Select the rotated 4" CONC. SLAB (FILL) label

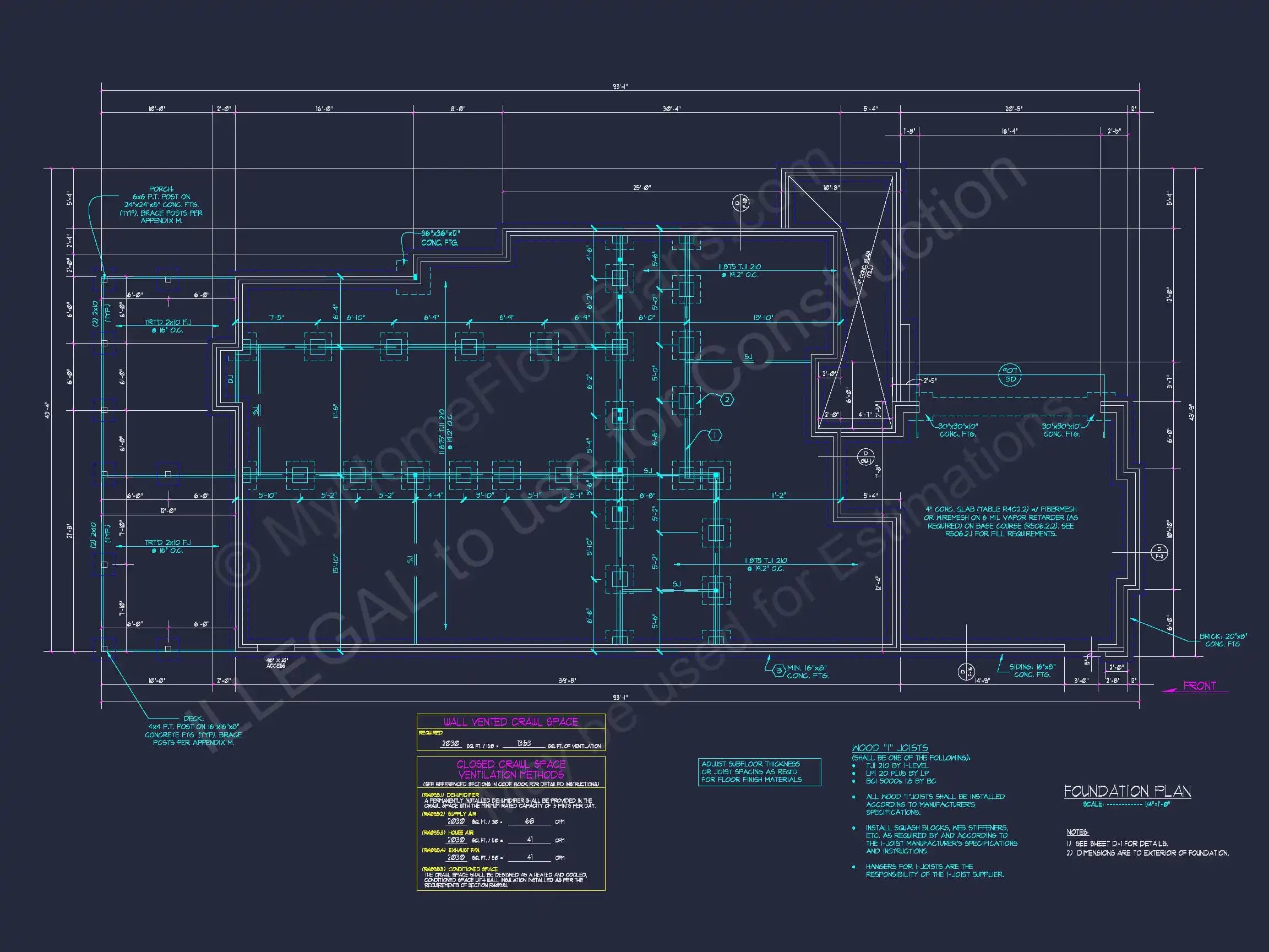click(x=865, y=267)
